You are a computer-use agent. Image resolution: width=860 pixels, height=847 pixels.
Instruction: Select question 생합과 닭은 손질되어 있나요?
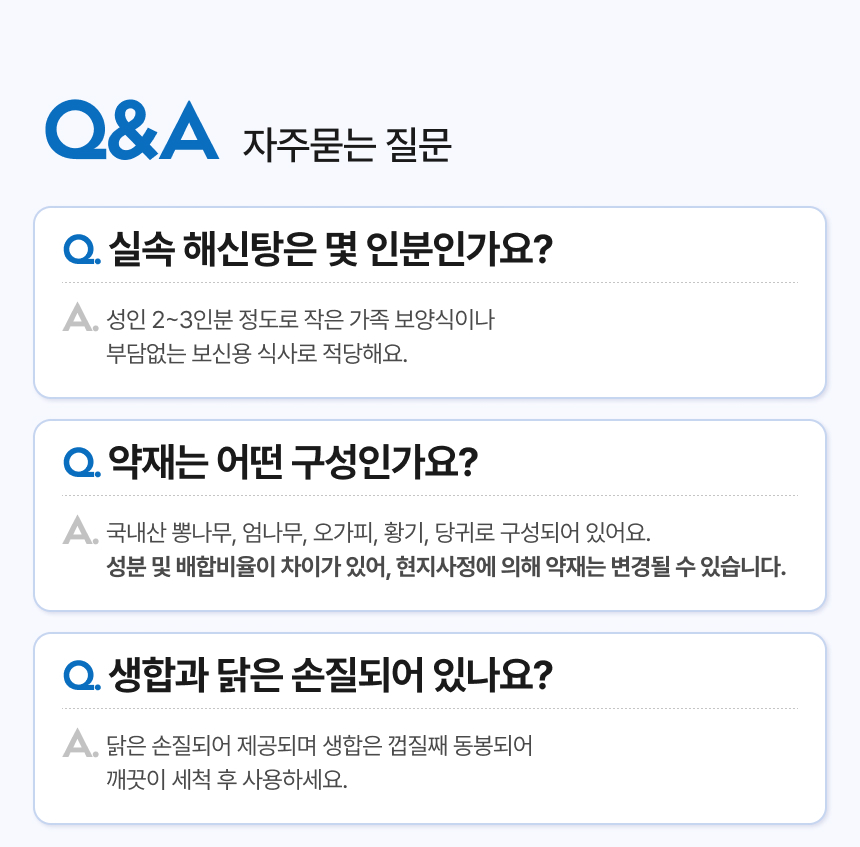point(330,673)
